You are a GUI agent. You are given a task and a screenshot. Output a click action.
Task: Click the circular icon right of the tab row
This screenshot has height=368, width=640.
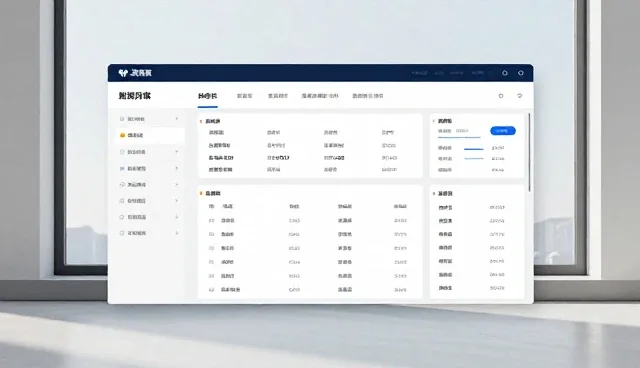tap(501, 96)
